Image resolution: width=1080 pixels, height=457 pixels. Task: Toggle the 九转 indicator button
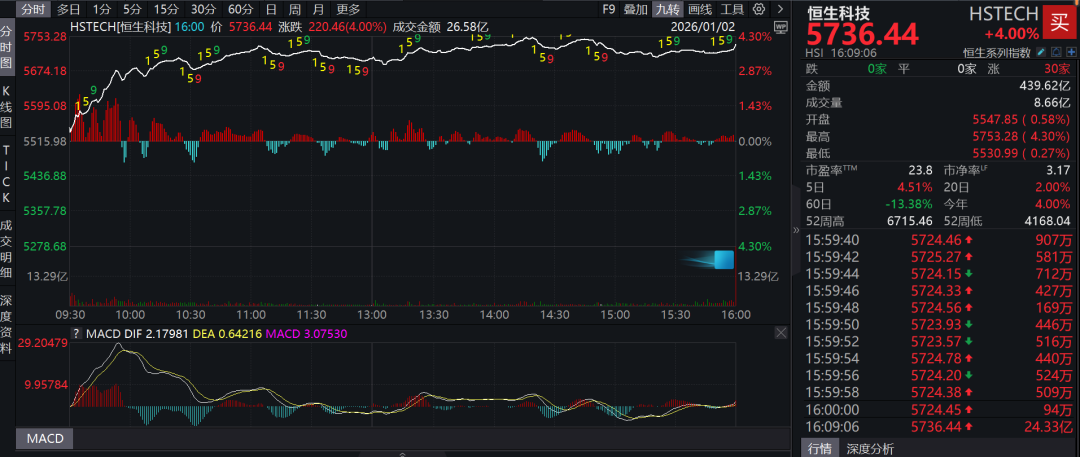[x=666, y=9]
